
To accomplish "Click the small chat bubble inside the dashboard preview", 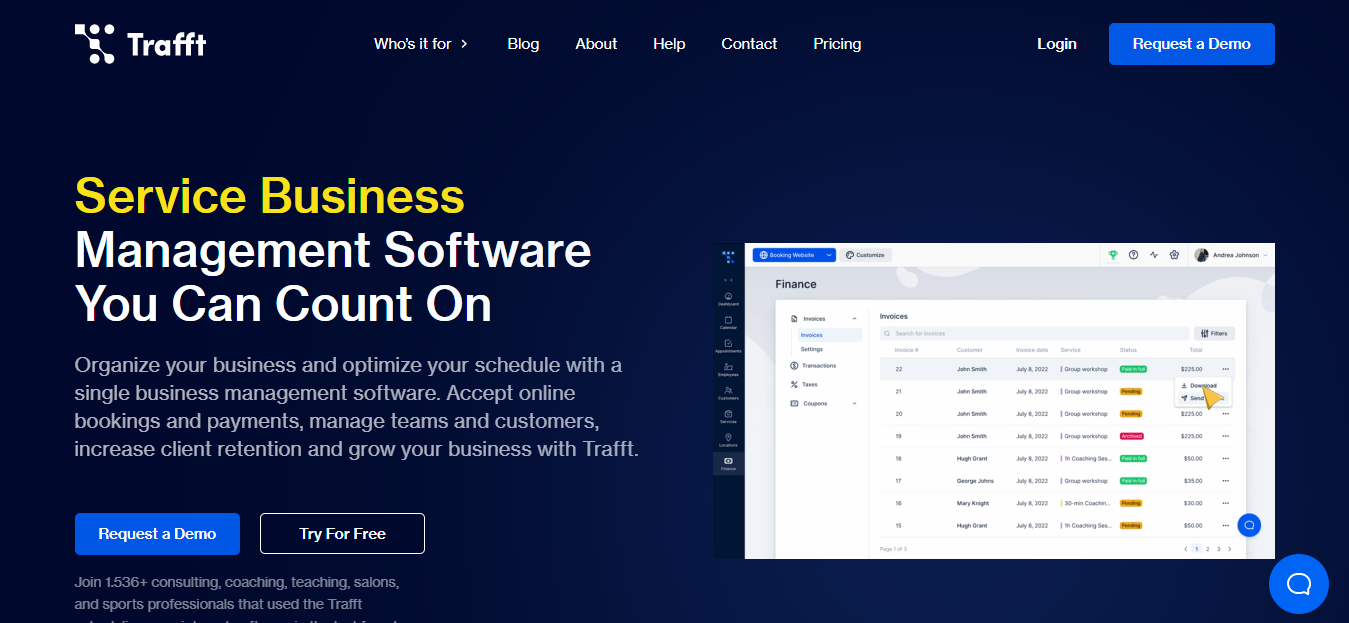I will [x=1249, y=525].
